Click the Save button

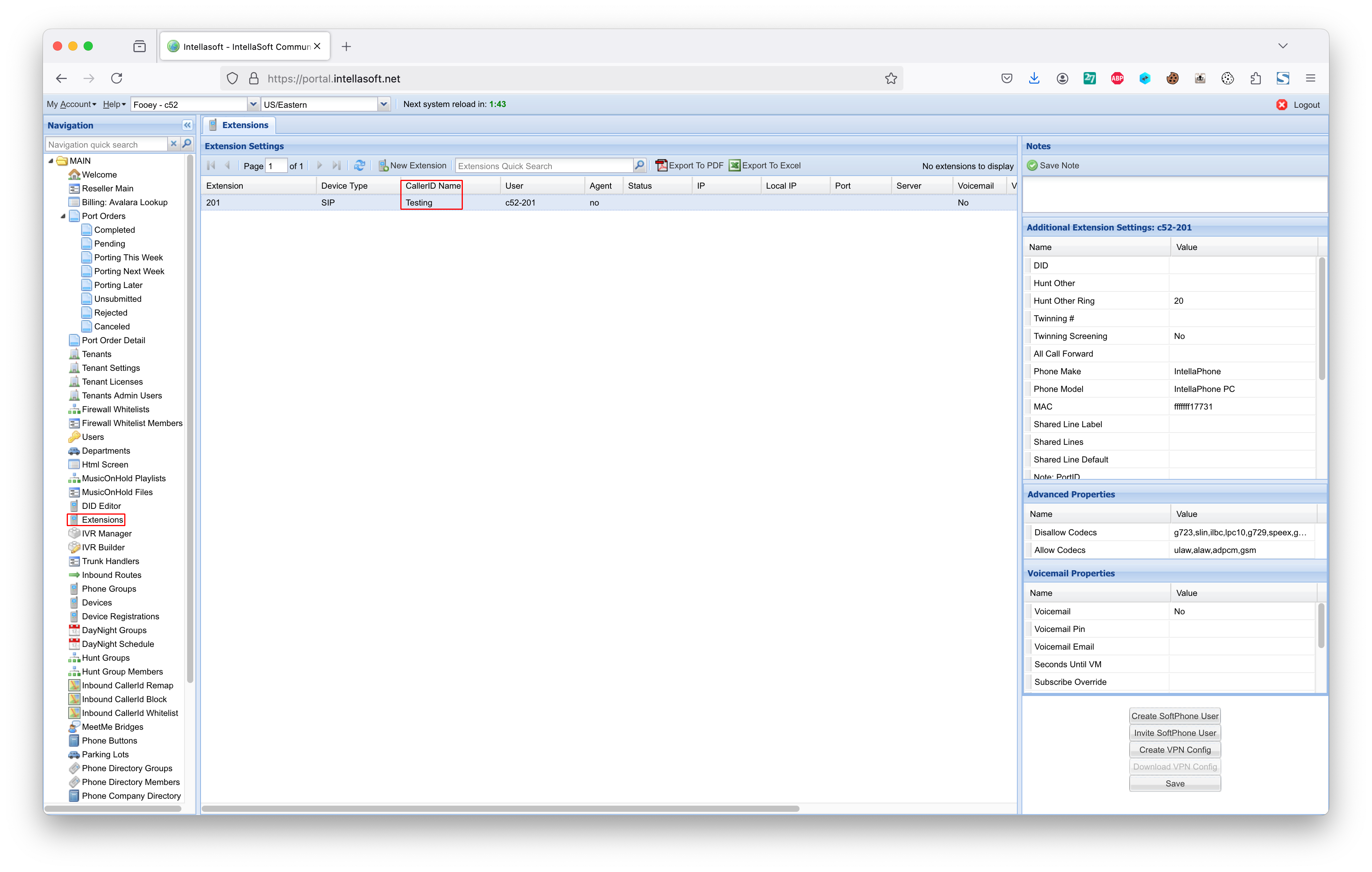point(1175,784)
